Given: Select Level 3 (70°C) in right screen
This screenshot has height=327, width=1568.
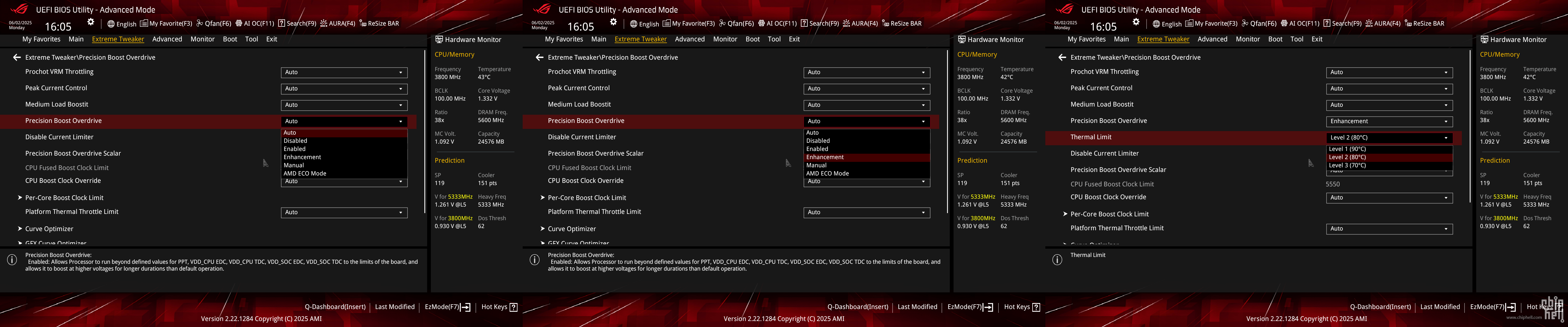Looking at the screenshot, I should pos(1390,166).
